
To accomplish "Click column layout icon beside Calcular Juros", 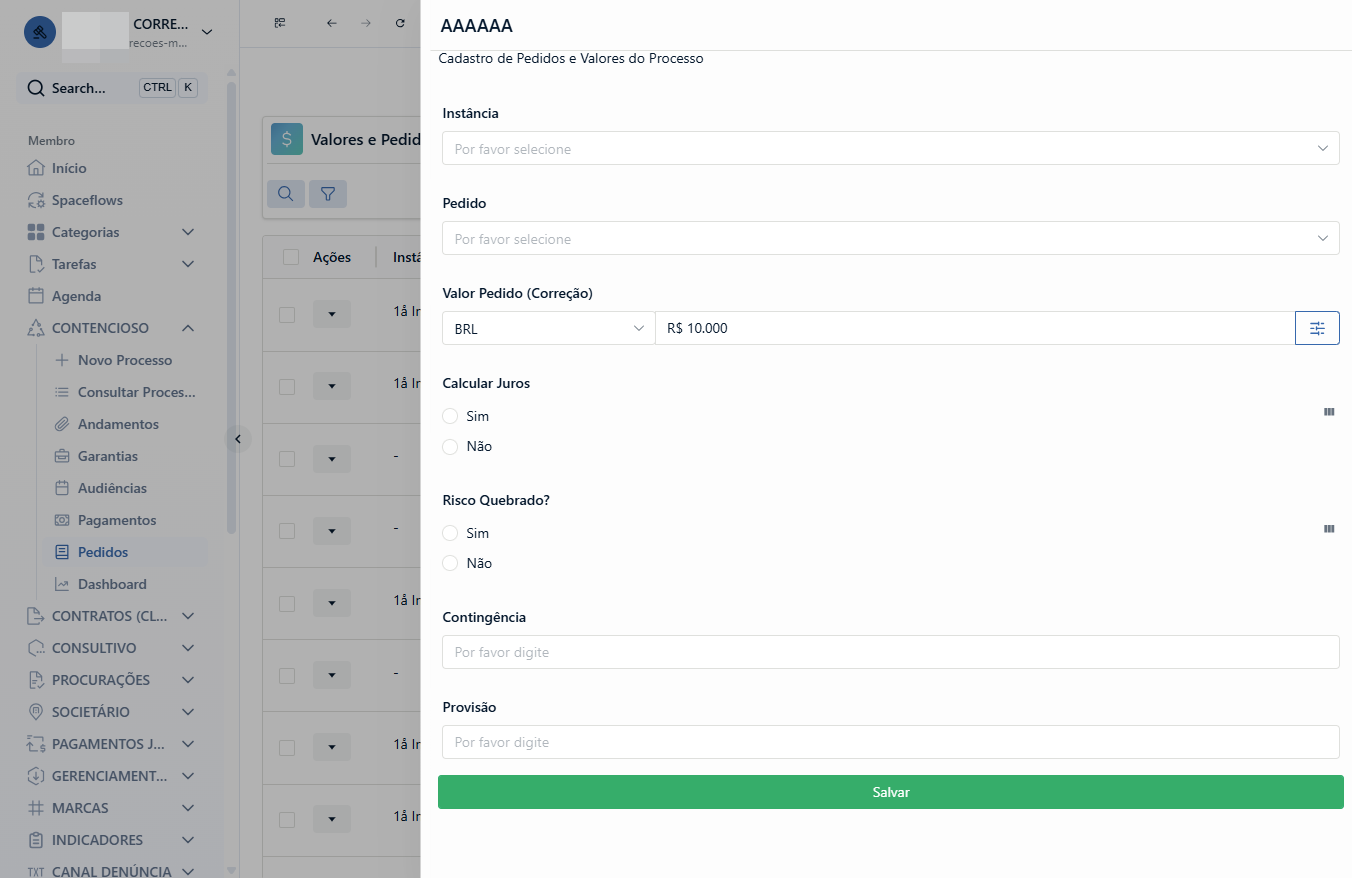I will (1329, 411).
